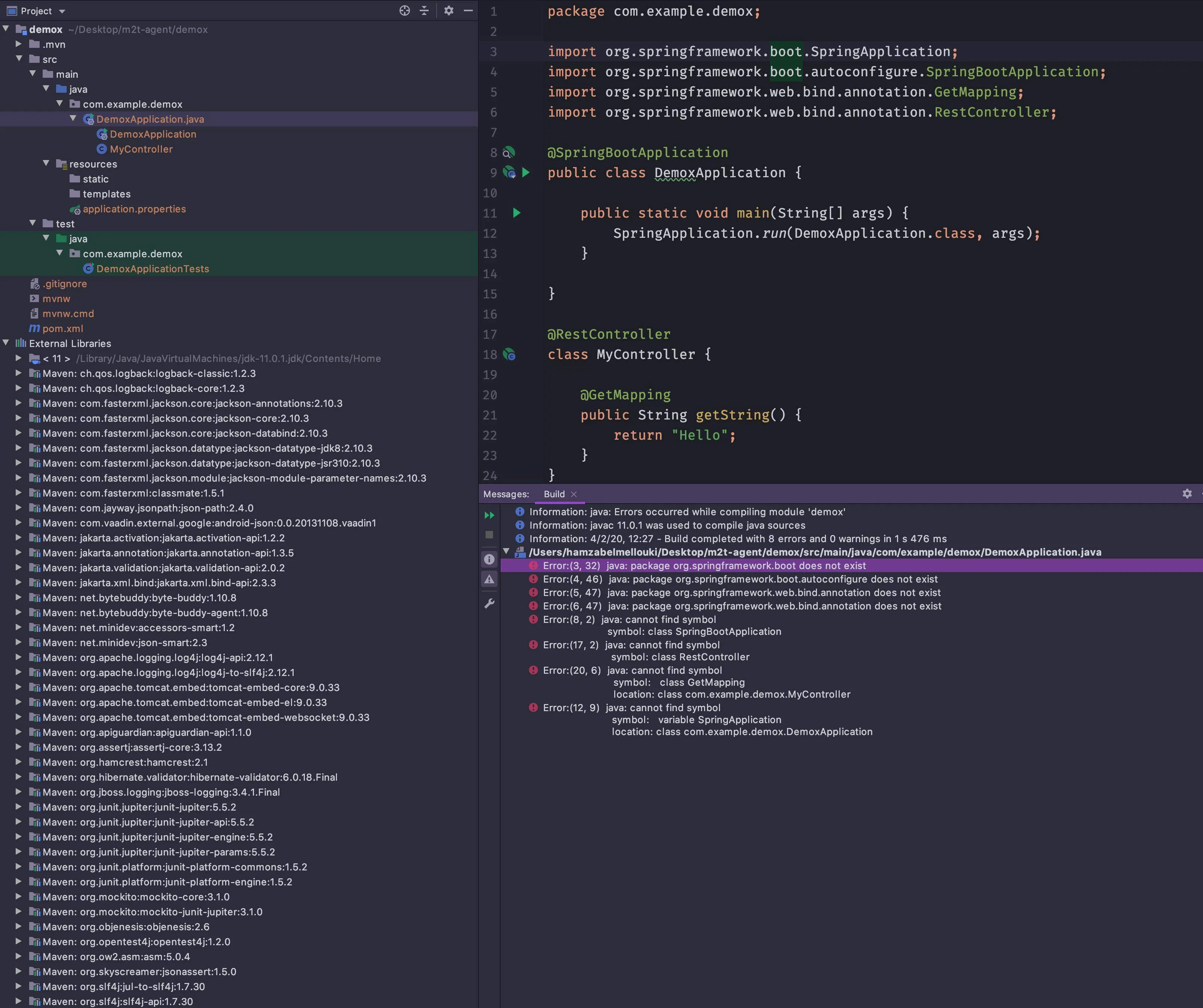Open Project panel settings gear
Screen dimensions: 1203x1008
click(x=449, y=10)
